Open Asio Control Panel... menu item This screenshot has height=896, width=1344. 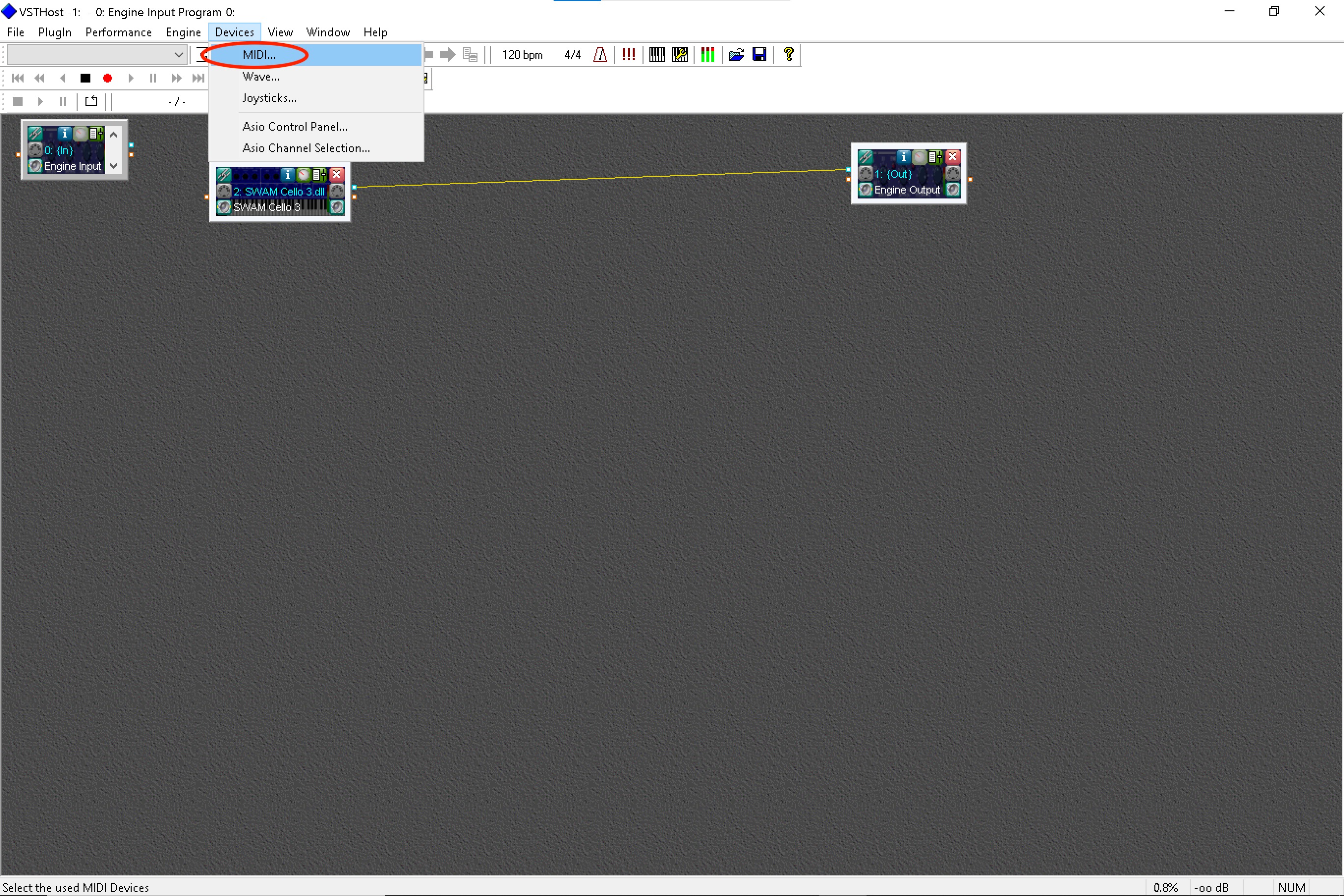(294, 126)
